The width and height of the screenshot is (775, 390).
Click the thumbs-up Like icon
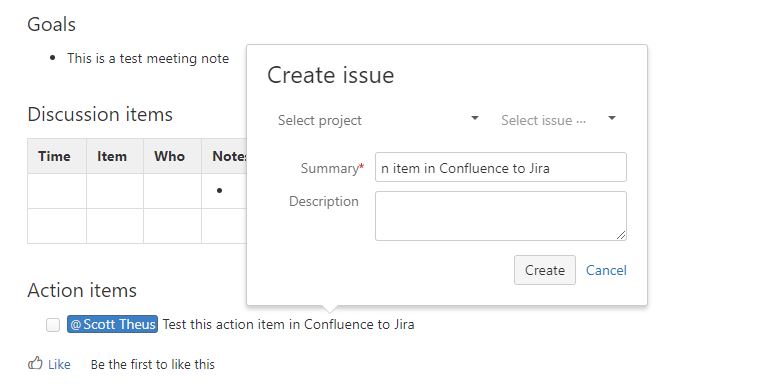coord(35,364)
